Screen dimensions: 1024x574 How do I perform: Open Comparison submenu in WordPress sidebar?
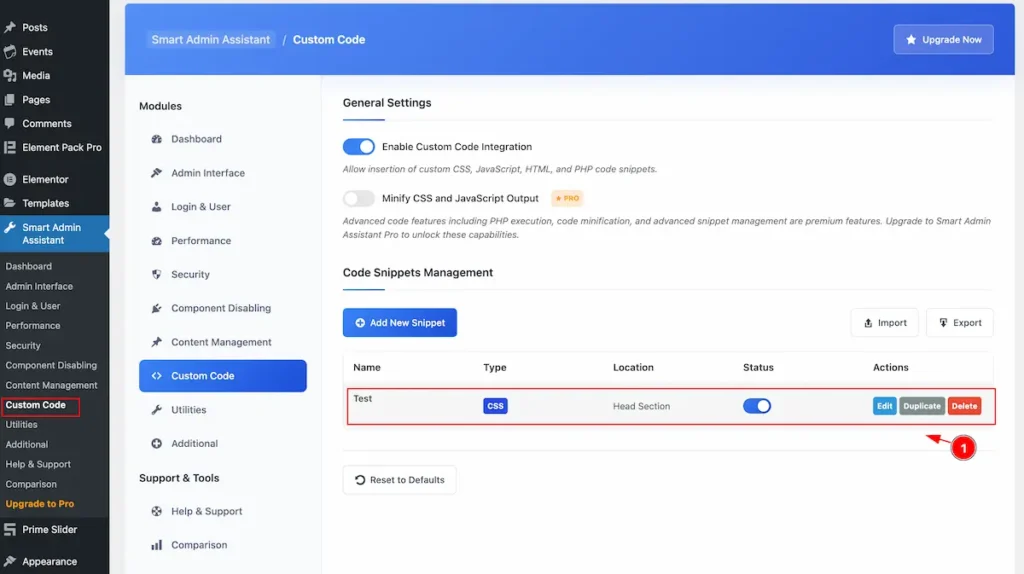[31, 485]
